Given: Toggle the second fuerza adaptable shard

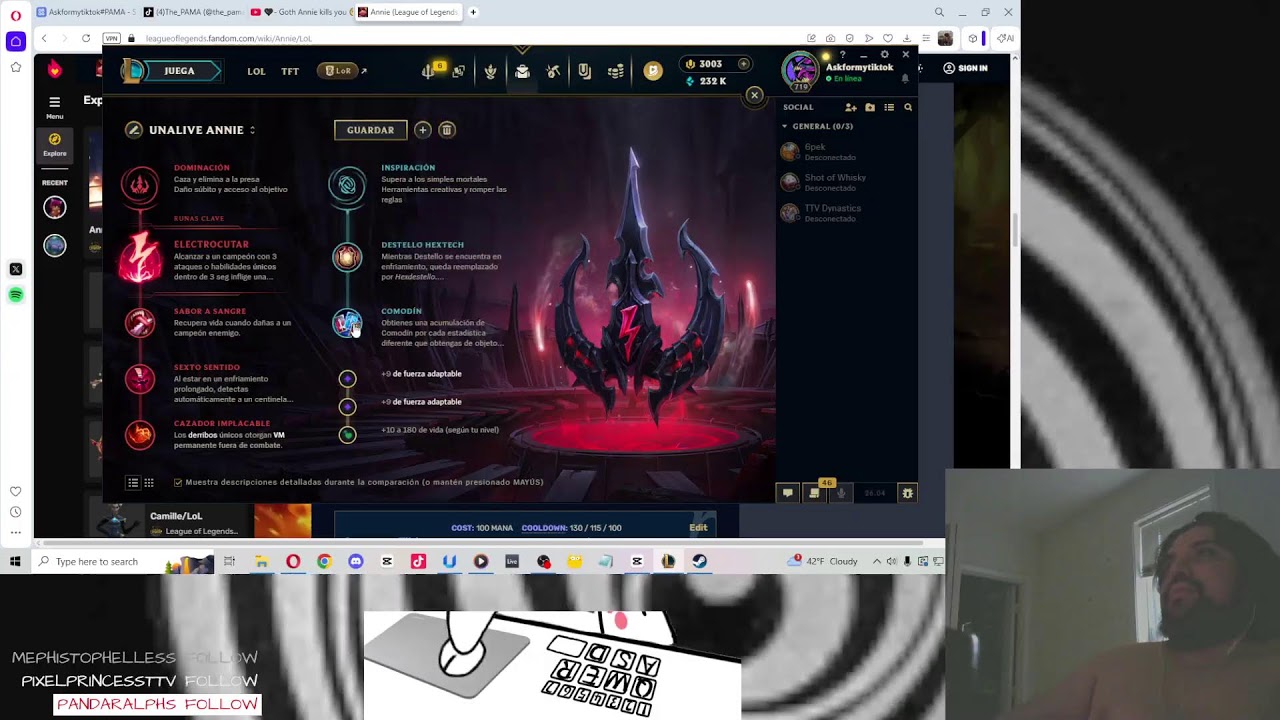Looking at the screenshot, I should point(347,407).
